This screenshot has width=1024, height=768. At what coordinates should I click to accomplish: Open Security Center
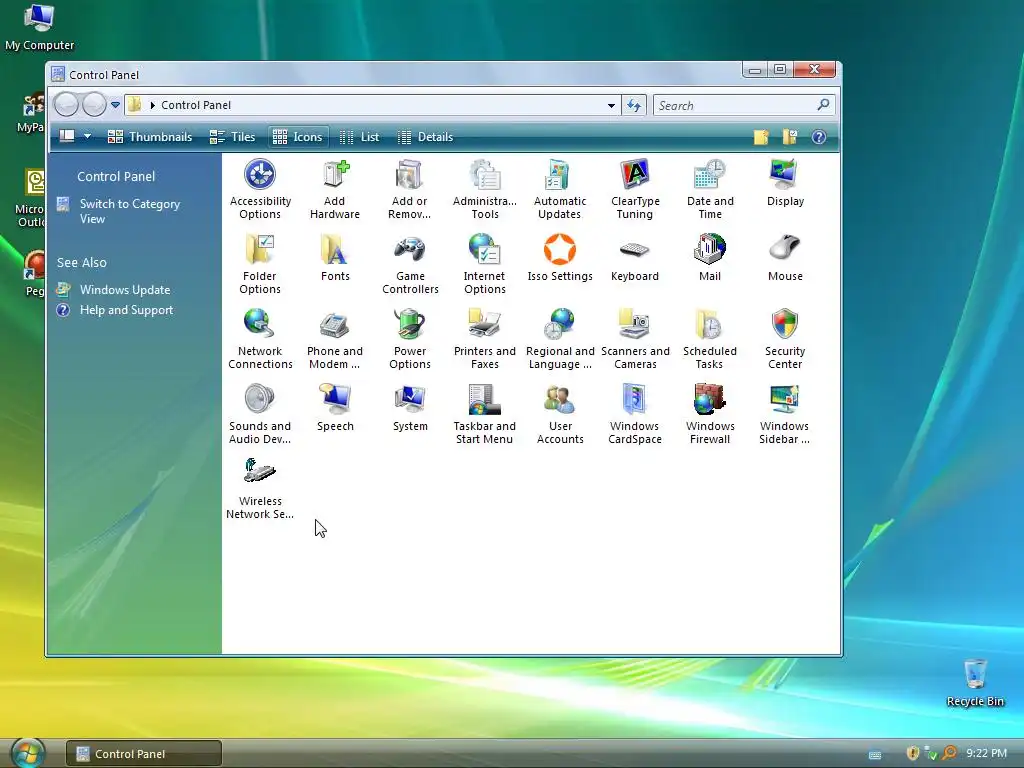coord(785,340)
